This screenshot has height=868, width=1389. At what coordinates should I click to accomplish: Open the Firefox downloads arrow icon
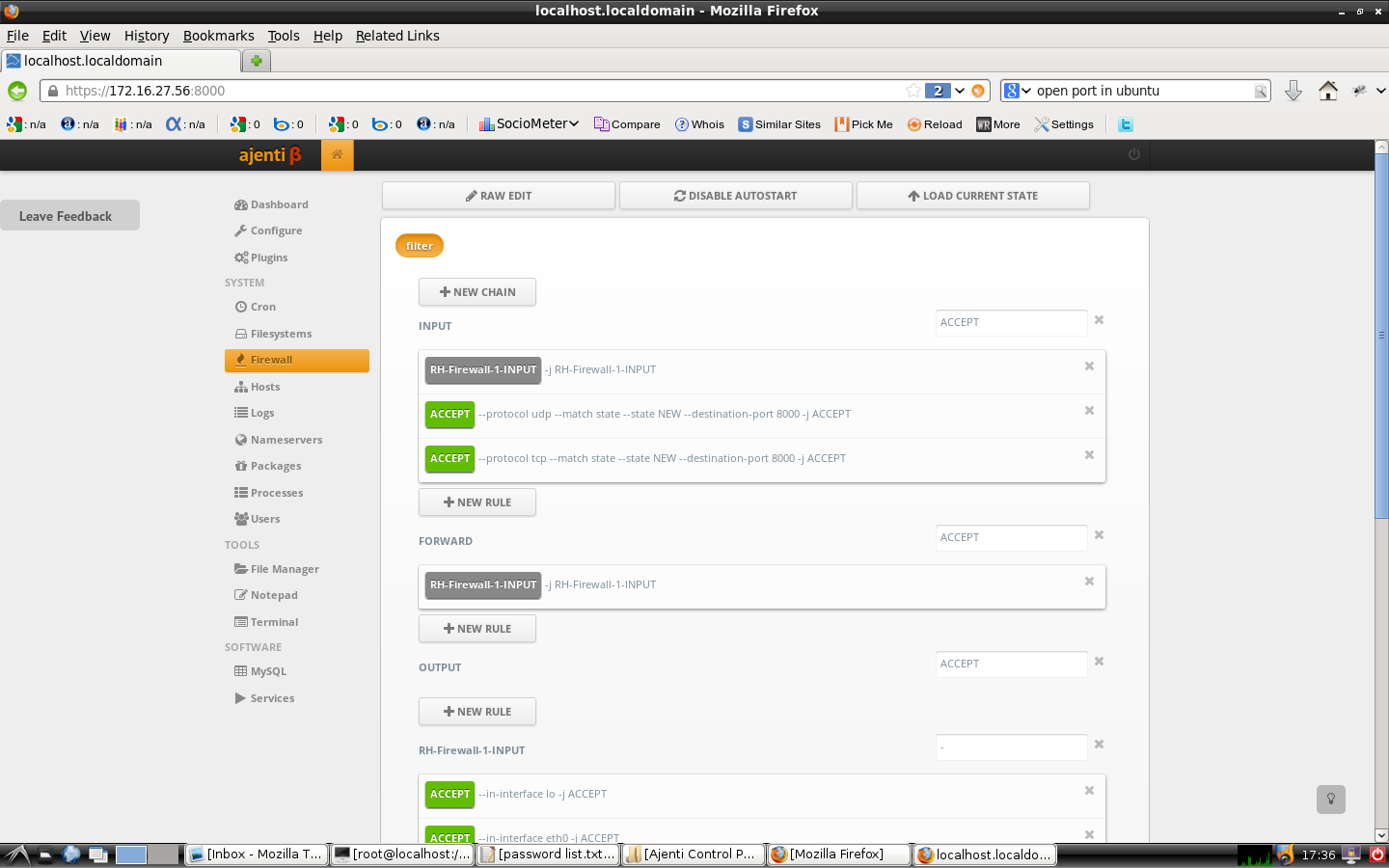point(1294,91)
